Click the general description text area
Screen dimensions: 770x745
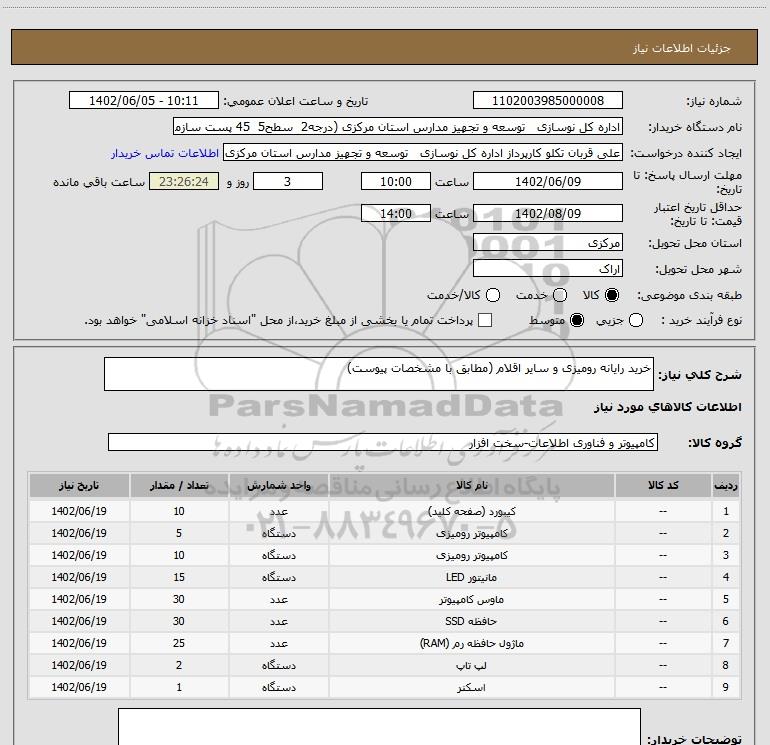(379, 374)
